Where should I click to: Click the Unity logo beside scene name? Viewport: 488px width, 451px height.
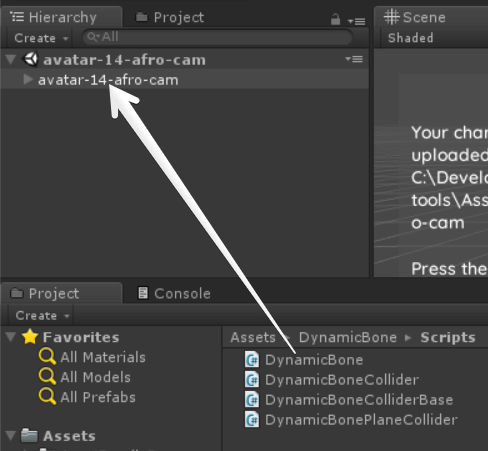click(31, 59)
